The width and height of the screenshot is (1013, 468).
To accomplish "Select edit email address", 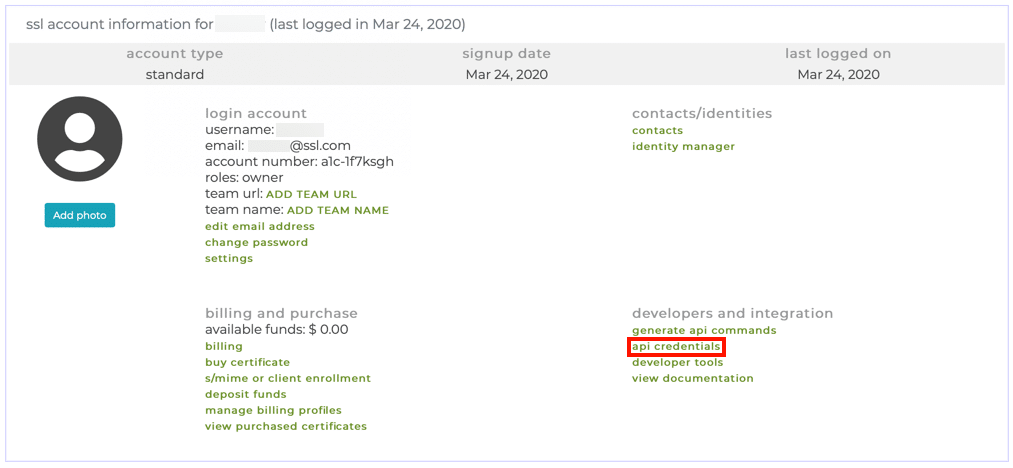I will (259, 226).
